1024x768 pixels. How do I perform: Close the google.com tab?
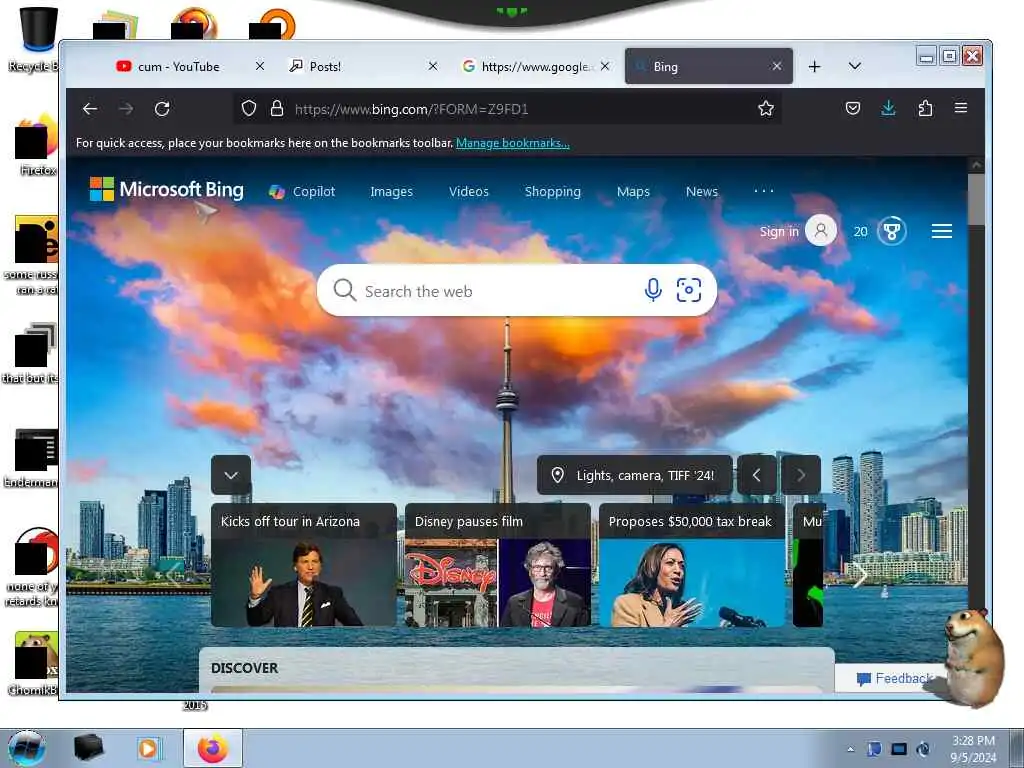pyautogui.click(x=605, y=66)
